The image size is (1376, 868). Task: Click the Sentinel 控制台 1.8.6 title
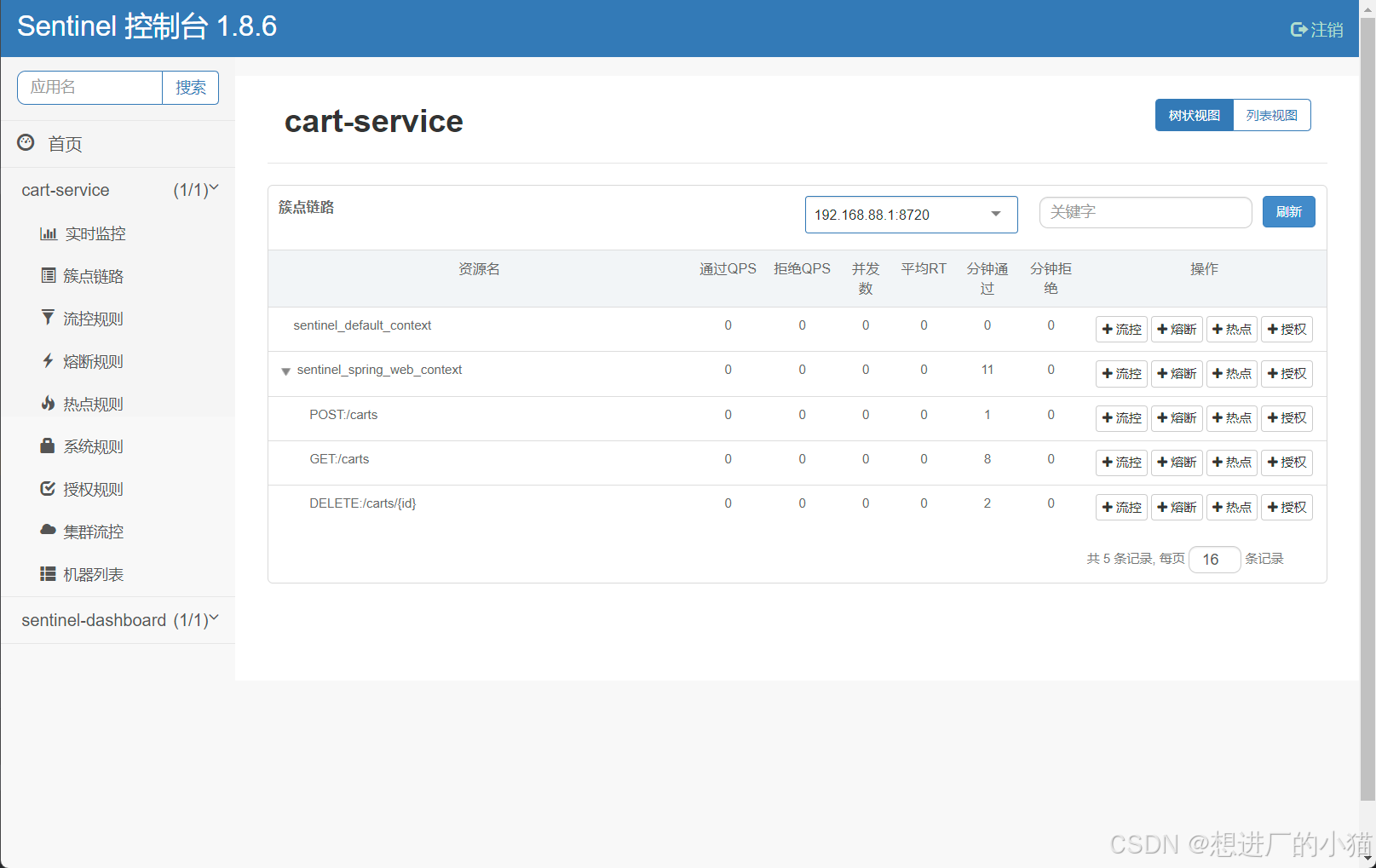click(147, 26)
